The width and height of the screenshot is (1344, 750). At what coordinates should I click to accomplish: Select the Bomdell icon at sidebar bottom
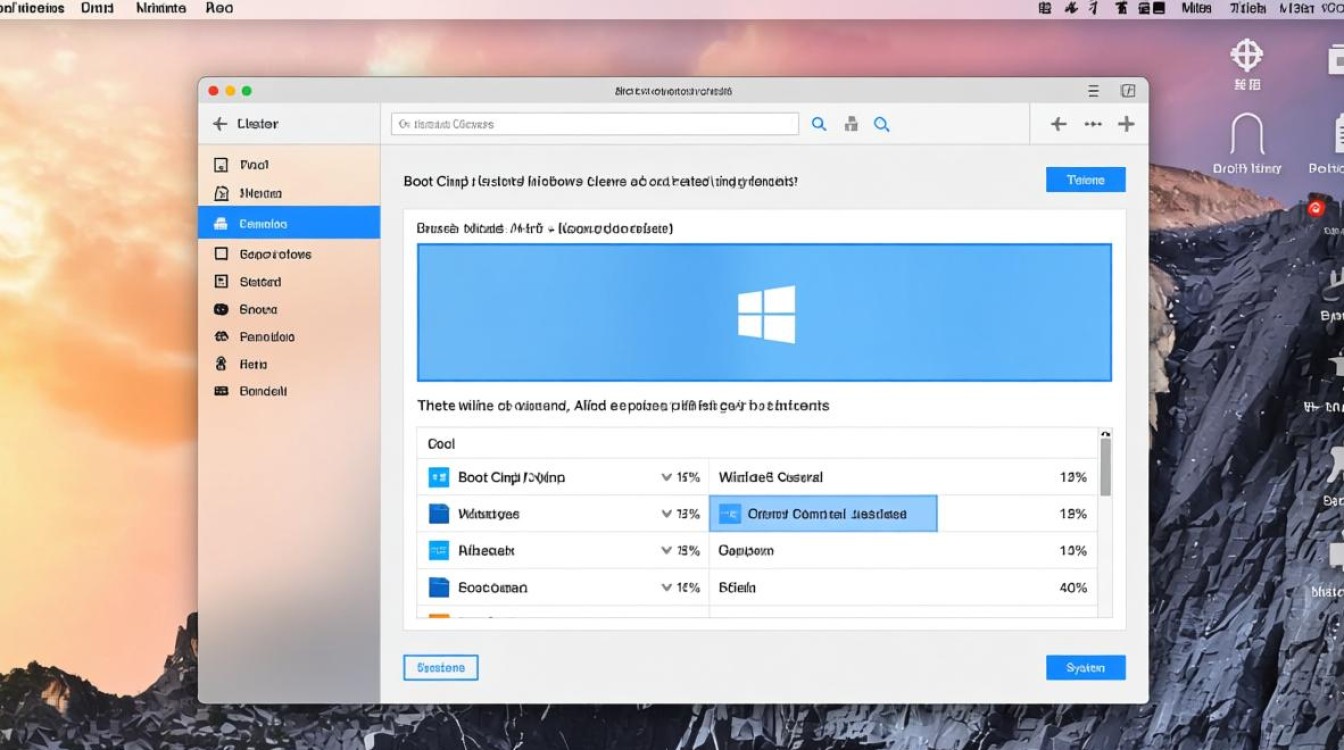pyautogui.click(x=222, y=391)
